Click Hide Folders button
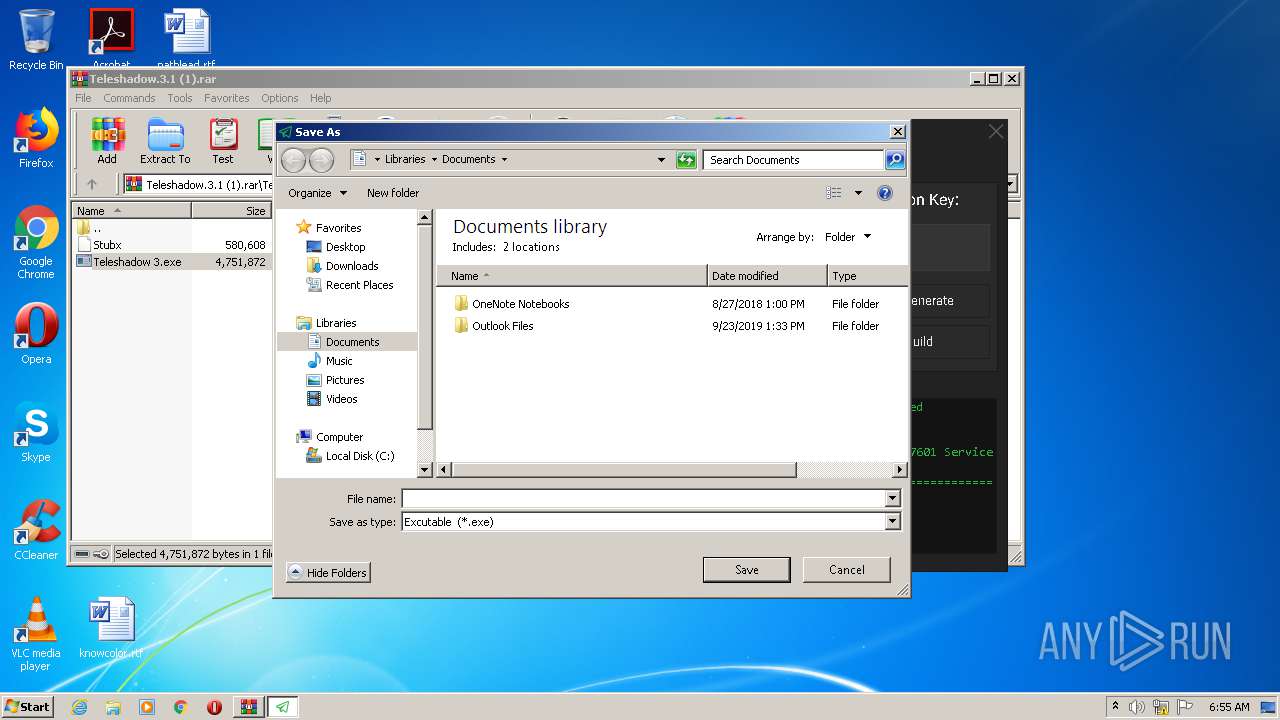This screenshot has height=720, width=1280. pos(328,572)
